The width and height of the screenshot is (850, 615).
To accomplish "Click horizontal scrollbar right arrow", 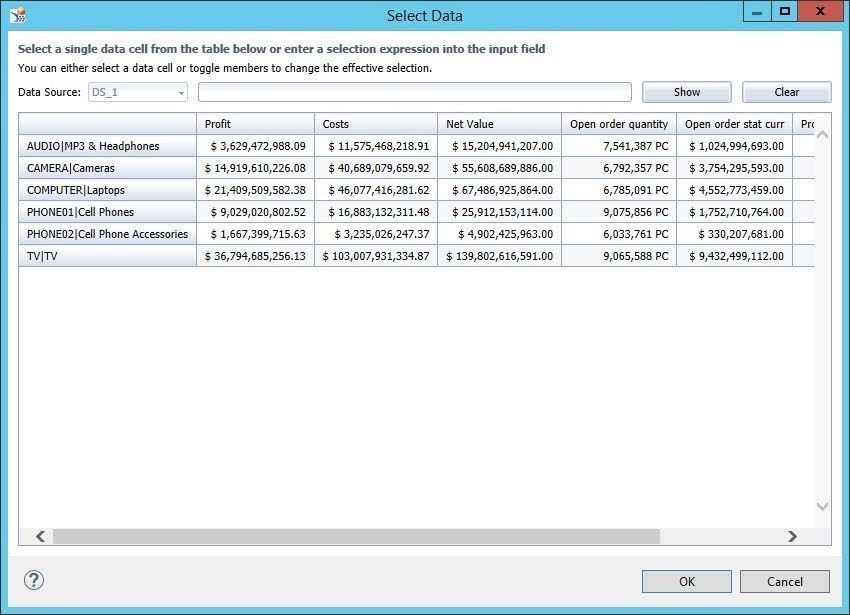I will coord(792,537).
